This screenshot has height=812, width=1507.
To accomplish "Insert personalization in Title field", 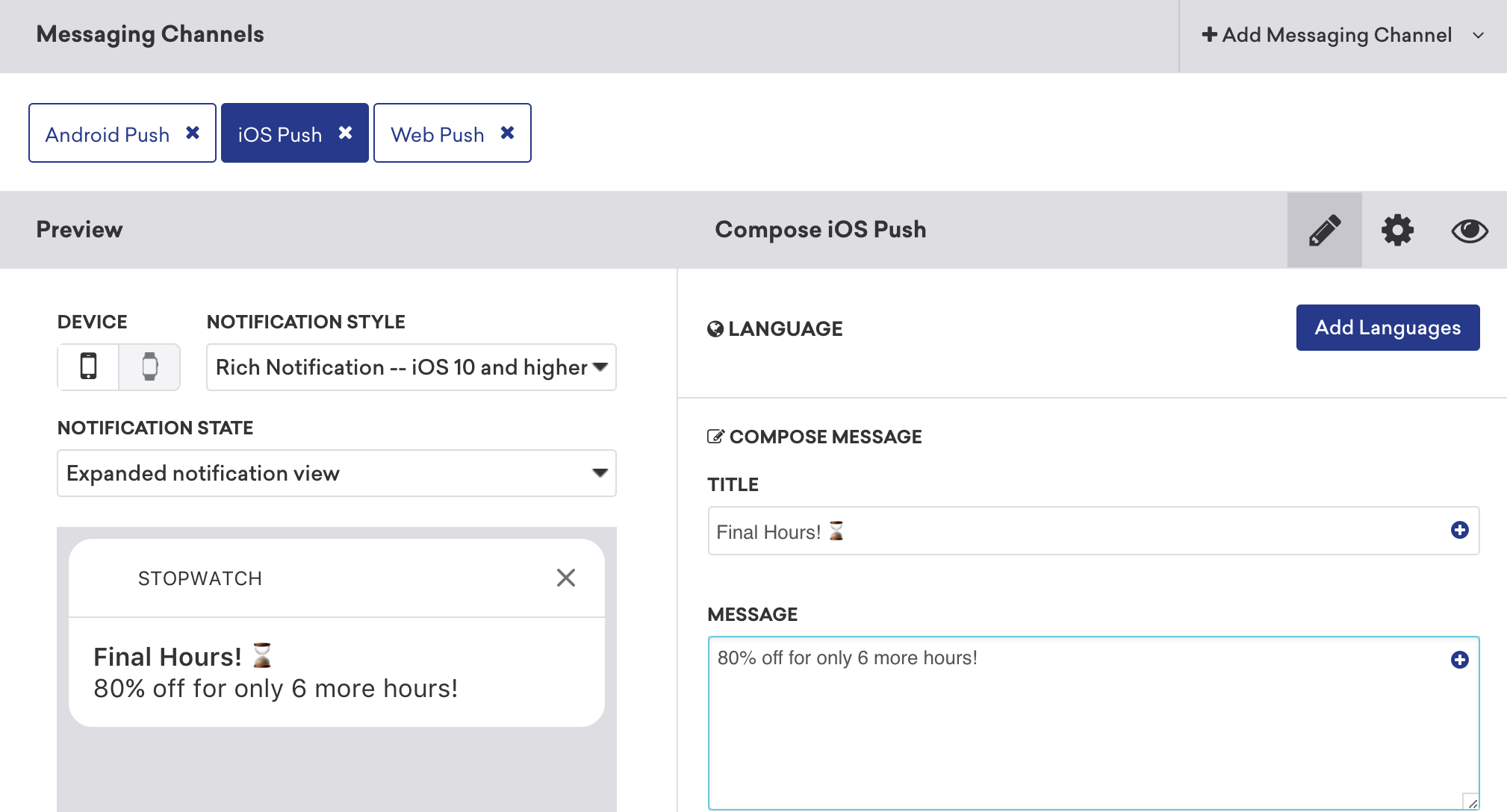I will pyautogui.click(x=1459, y=530).
